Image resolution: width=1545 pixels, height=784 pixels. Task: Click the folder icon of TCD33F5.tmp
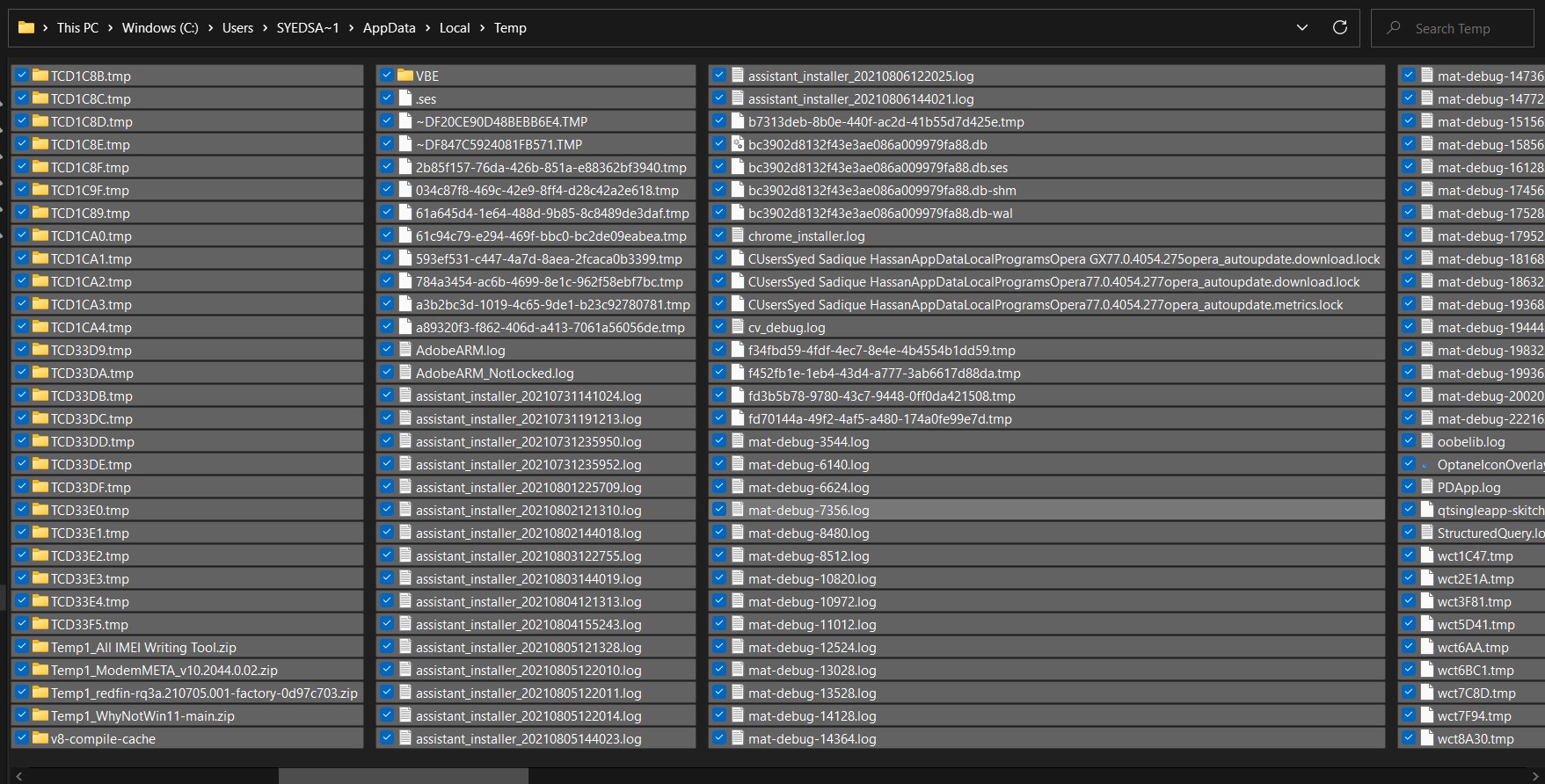tap(40, 624)
